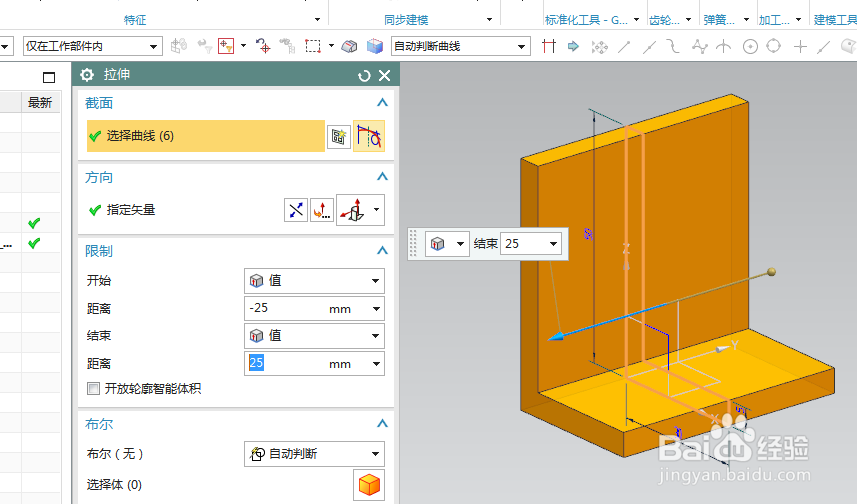Screen dimensions: 857x504
Task: Click the inferred vector icon
Action: 353,210
